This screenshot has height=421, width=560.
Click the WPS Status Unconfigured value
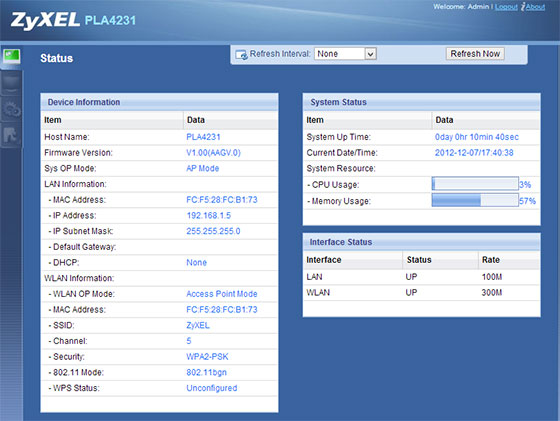point(211,388)
